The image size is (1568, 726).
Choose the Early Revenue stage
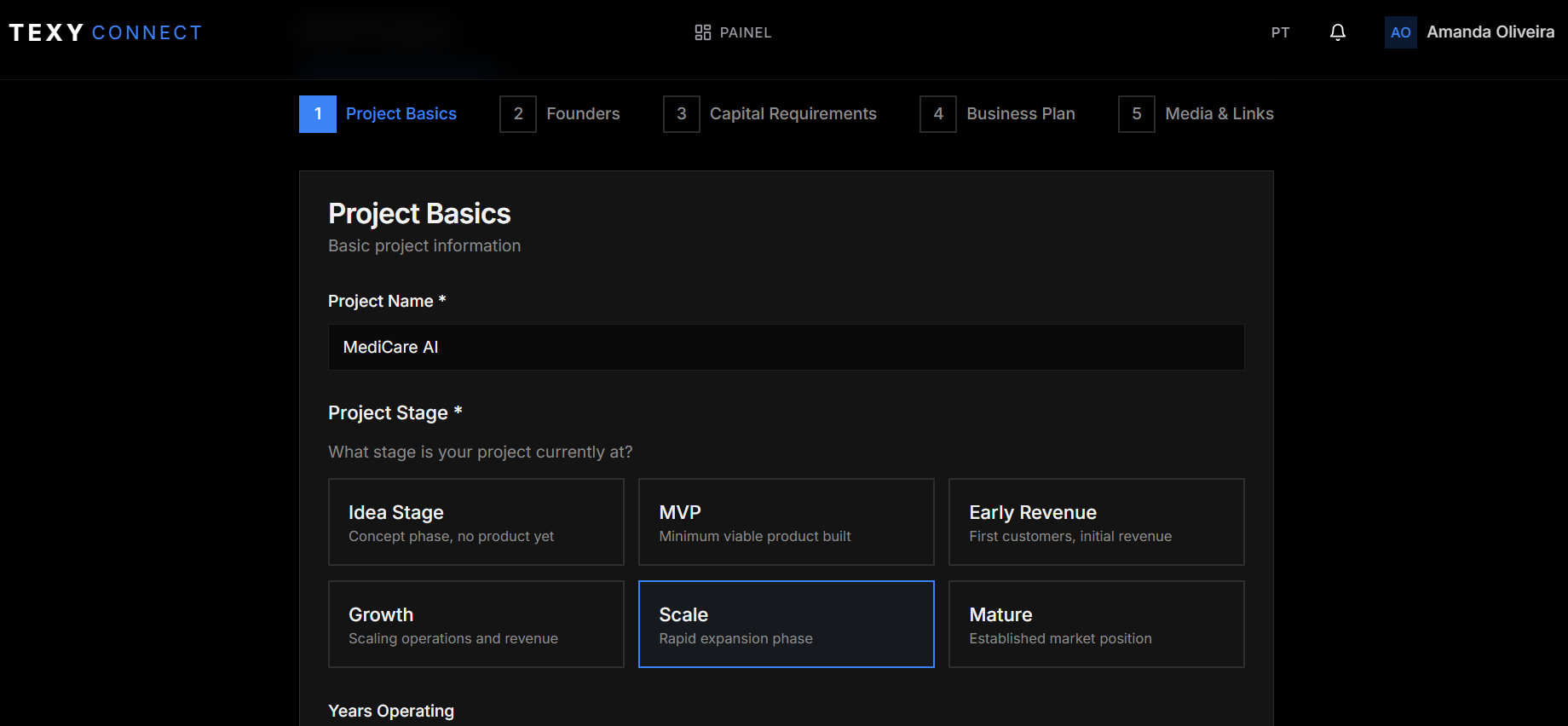pyautogui.click(x=1097, y=522)
